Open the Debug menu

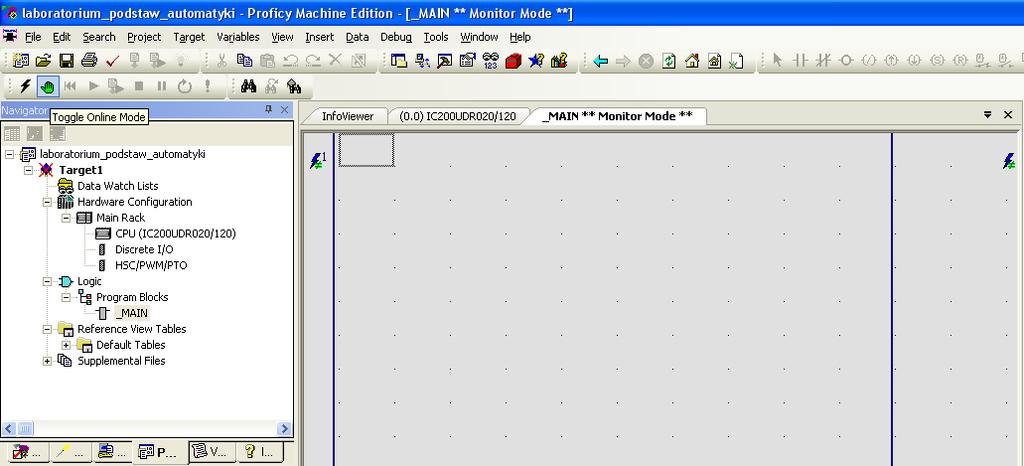[396, 37]
